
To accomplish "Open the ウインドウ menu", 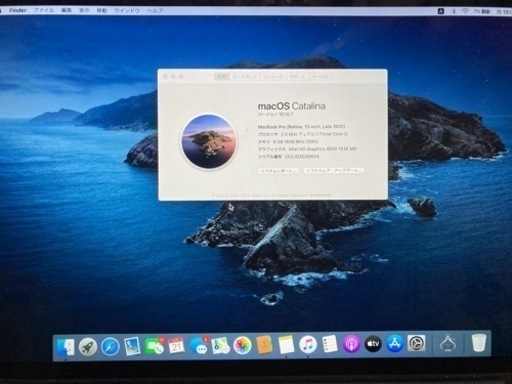I will click(x=127, y=10).
